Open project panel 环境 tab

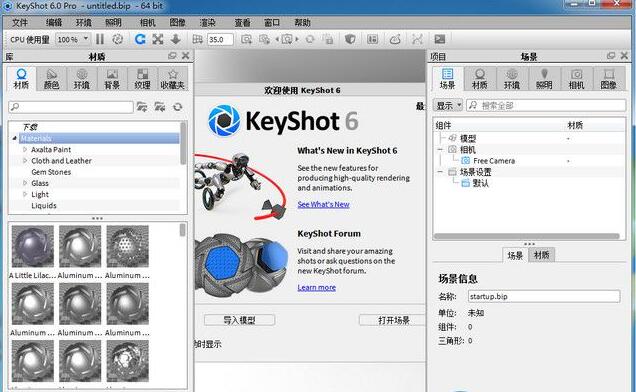point(512,79)
